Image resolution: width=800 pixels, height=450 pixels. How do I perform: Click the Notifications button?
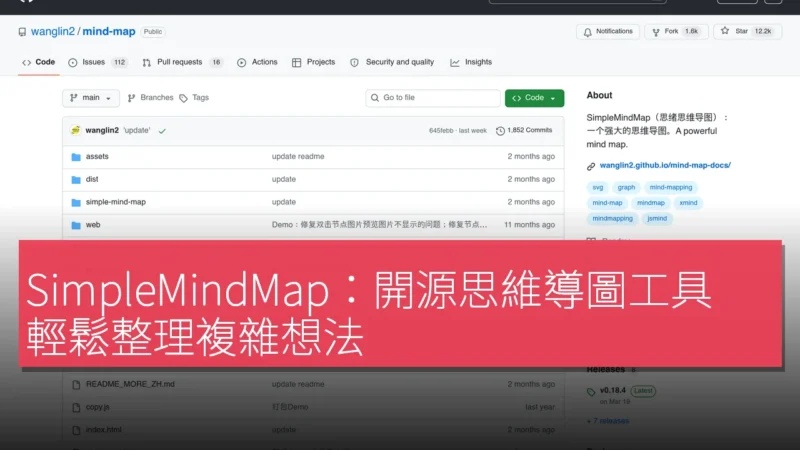click(608, 32)
